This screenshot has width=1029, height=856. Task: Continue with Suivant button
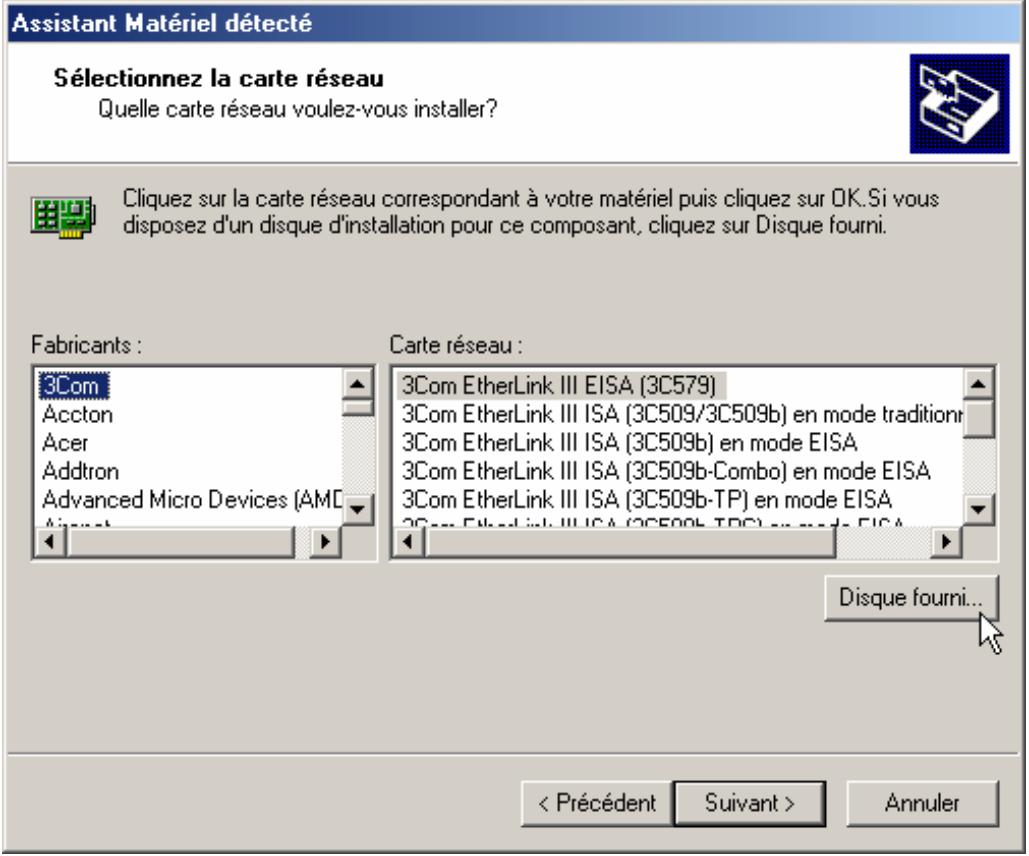coord(749,803)
